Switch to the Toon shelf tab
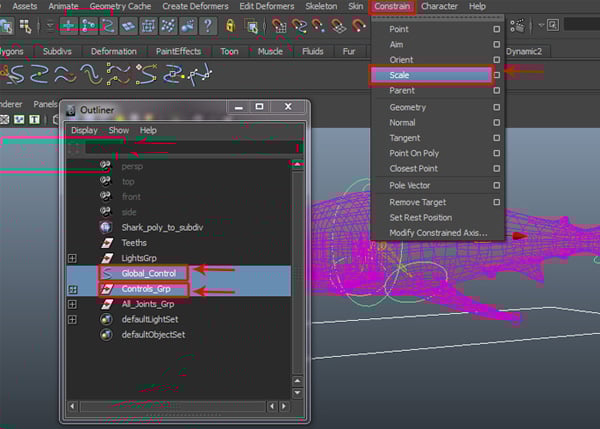This screenshot has width=600, height=429. pyautogui.click(x=229, y=52)
